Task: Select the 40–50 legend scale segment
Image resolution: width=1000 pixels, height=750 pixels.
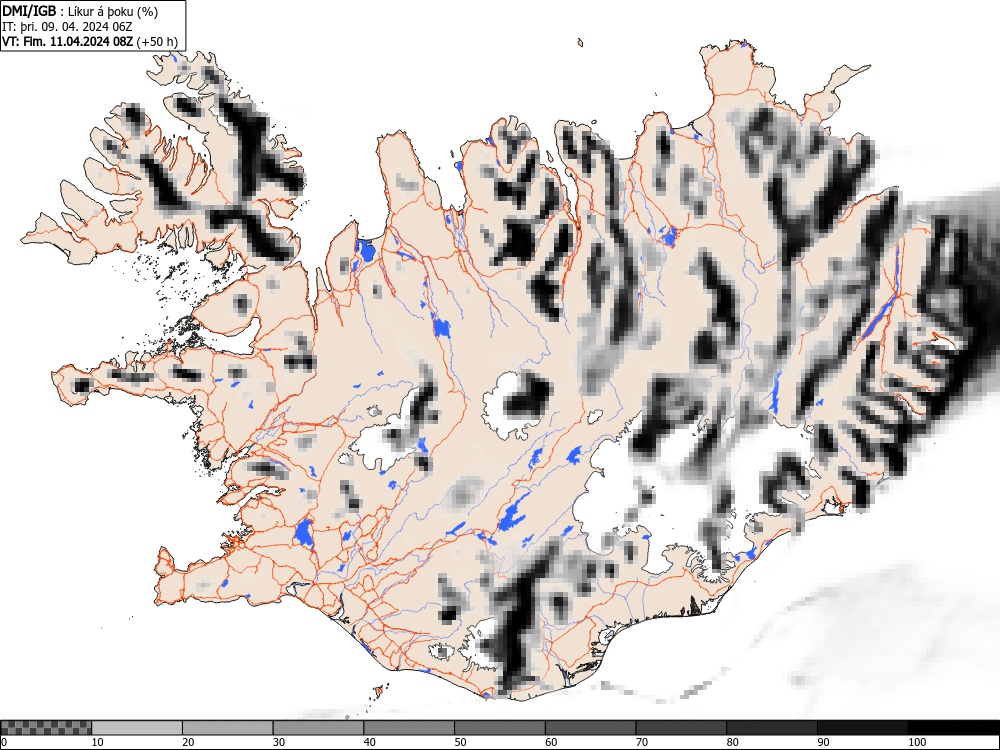Action: click(x=409, y=728)
